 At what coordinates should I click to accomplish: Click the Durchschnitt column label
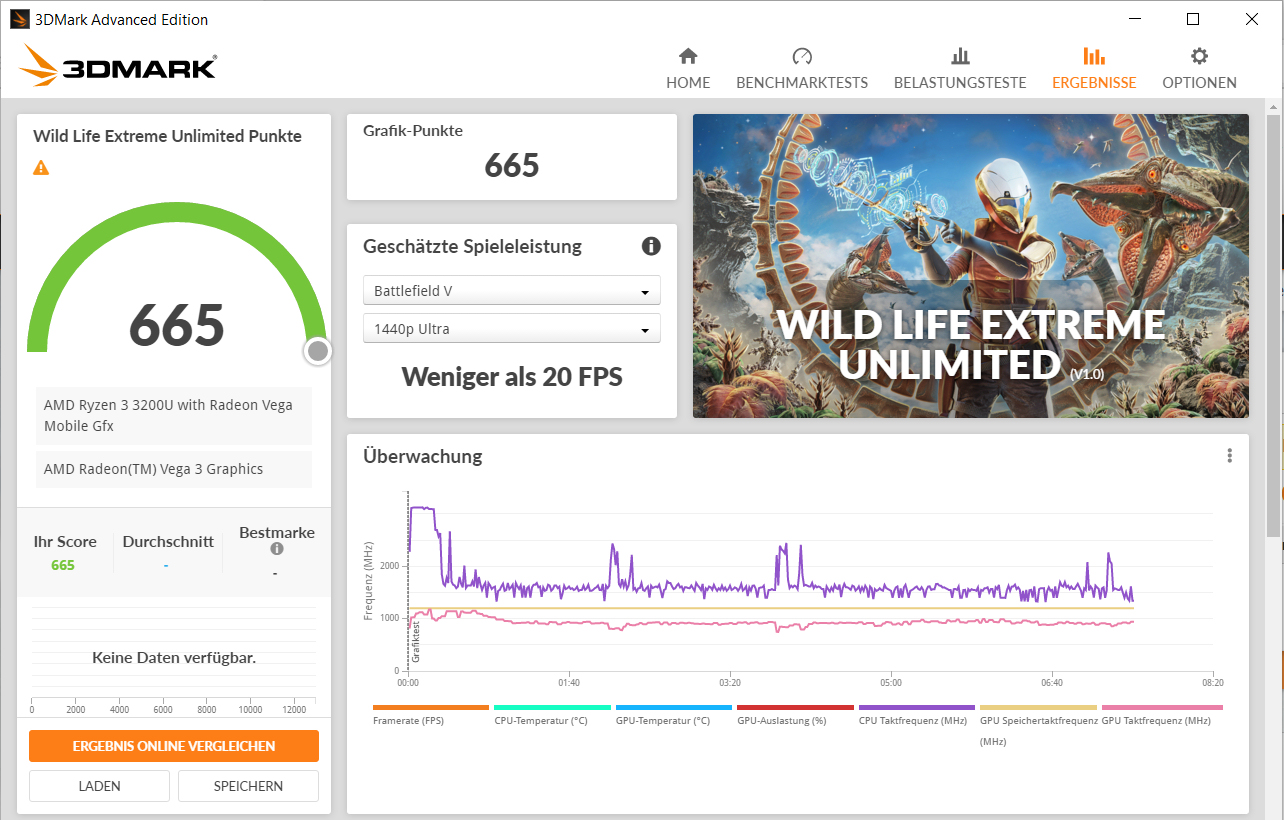click(168, 541)
